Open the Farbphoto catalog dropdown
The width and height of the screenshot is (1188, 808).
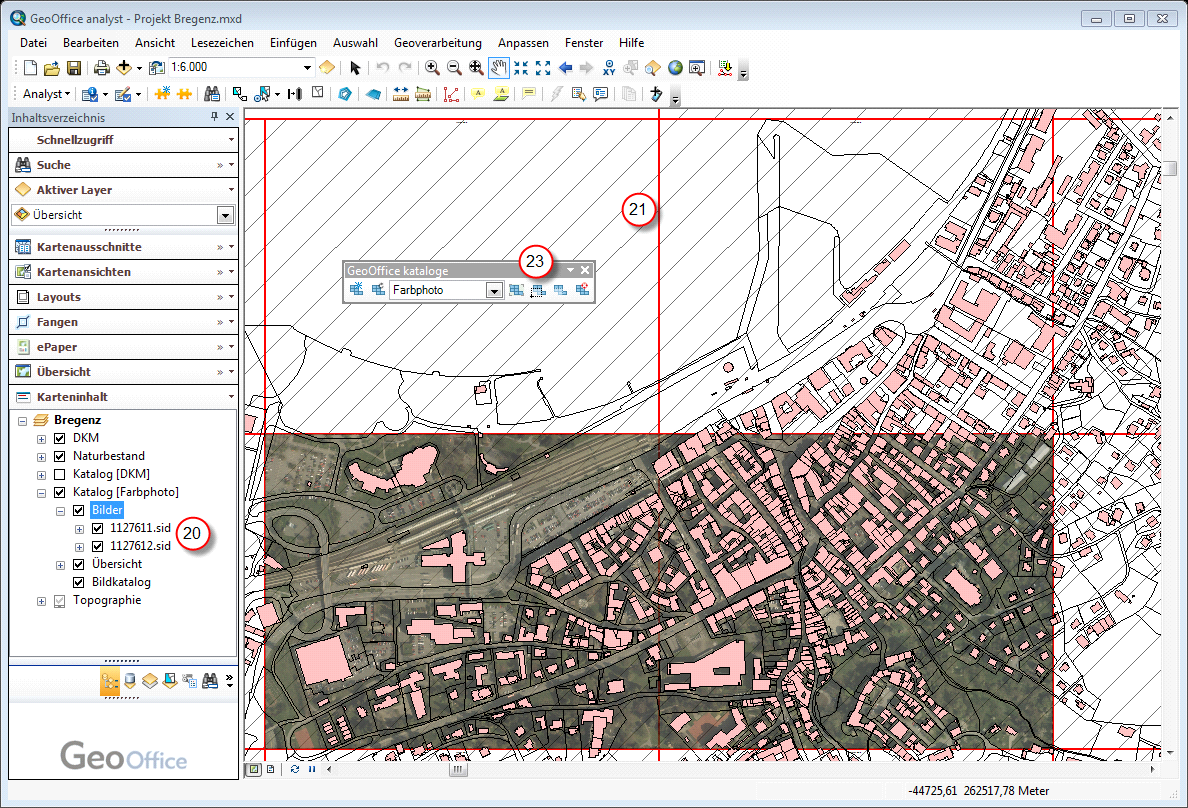[493, 290]
